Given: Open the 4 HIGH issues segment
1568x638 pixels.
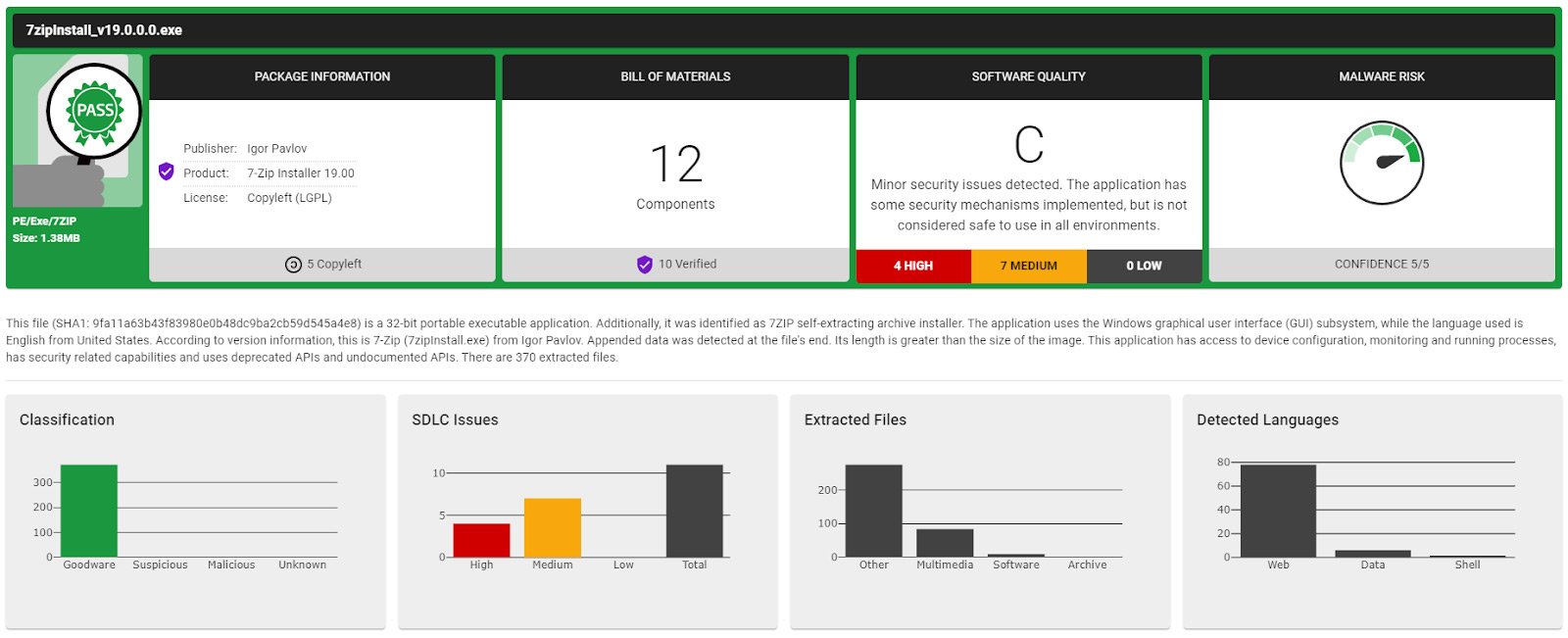Looking at the screenshot, I should pos(913,266).
